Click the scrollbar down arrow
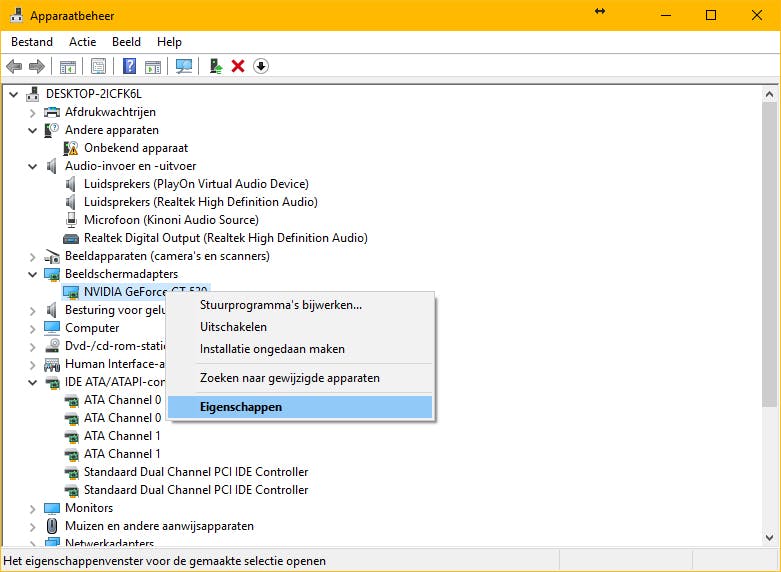Image resolution: width=781 pixels, height=572 pixels. [x=769, y=538]
